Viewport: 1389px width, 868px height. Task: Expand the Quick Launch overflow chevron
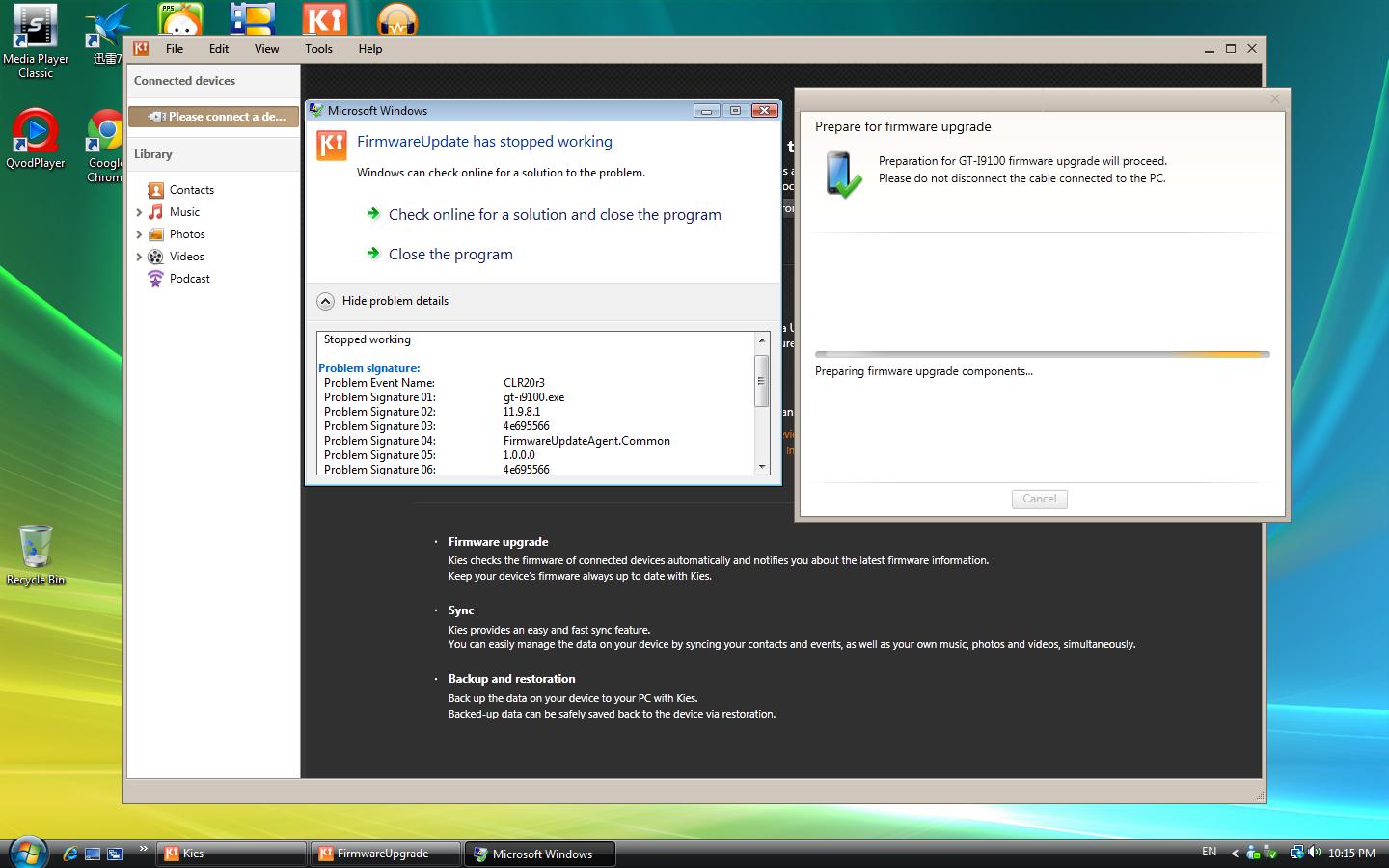tap(143, 849)
